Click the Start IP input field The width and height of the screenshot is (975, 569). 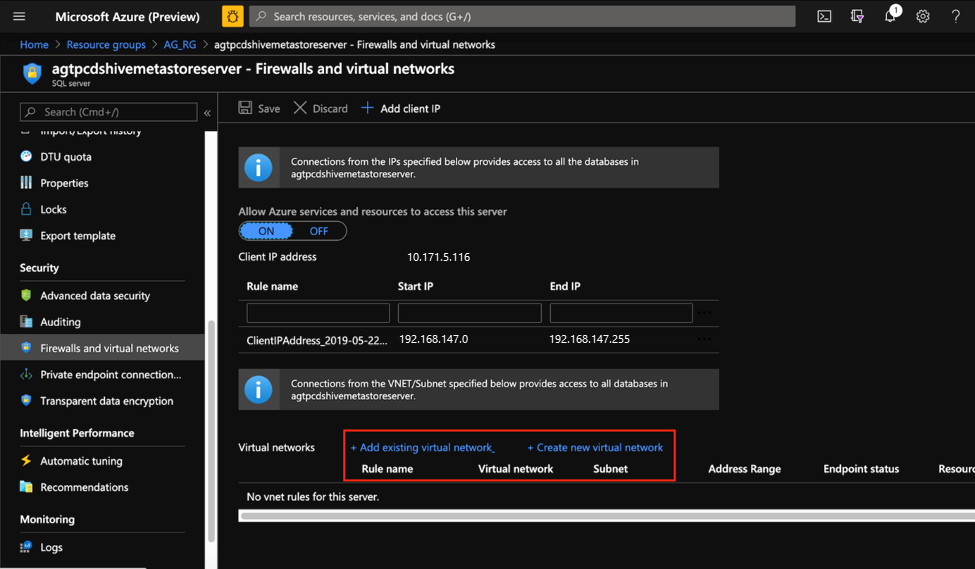(x=469, y=313)
